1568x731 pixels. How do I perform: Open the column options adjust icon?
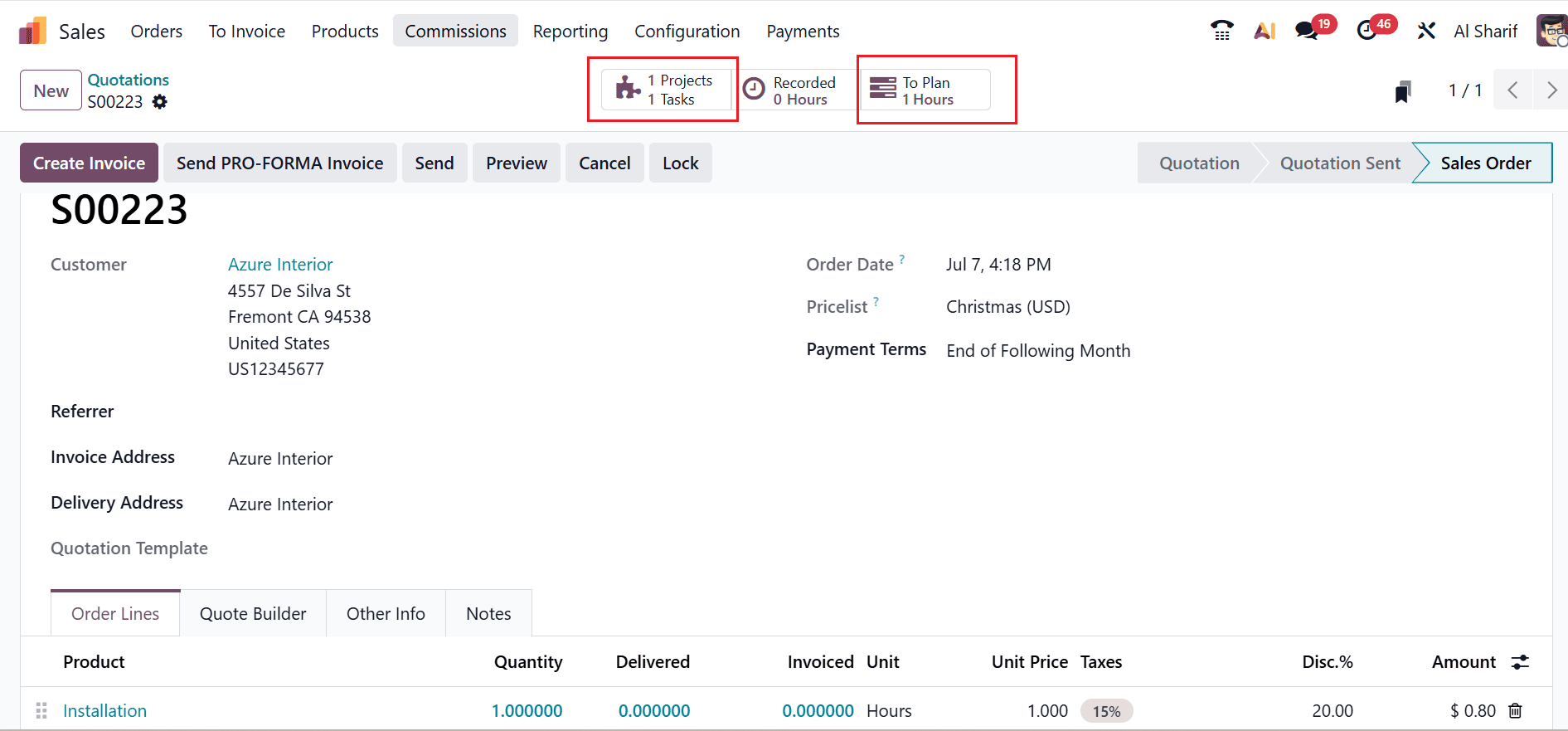tap(1520, 661)
